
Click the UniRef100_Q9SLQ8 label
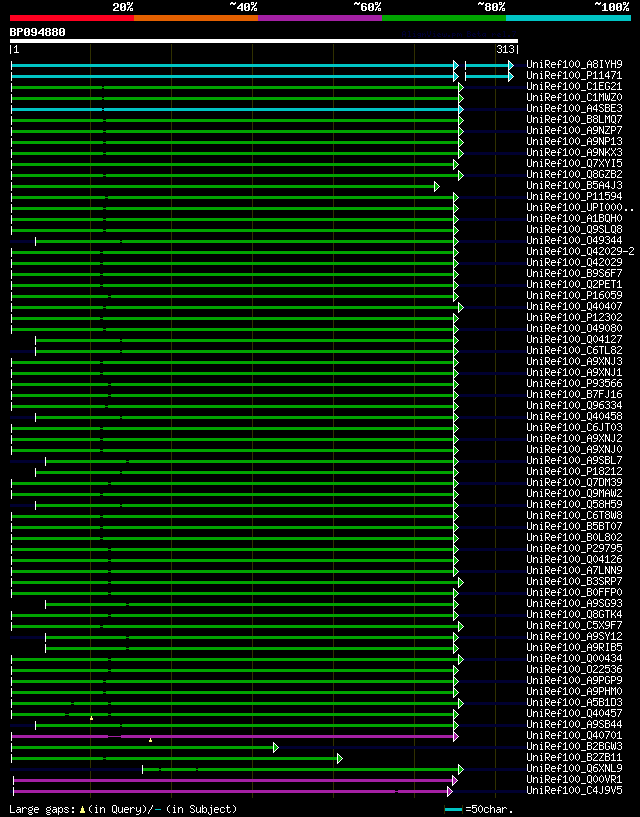coord(574,230)
